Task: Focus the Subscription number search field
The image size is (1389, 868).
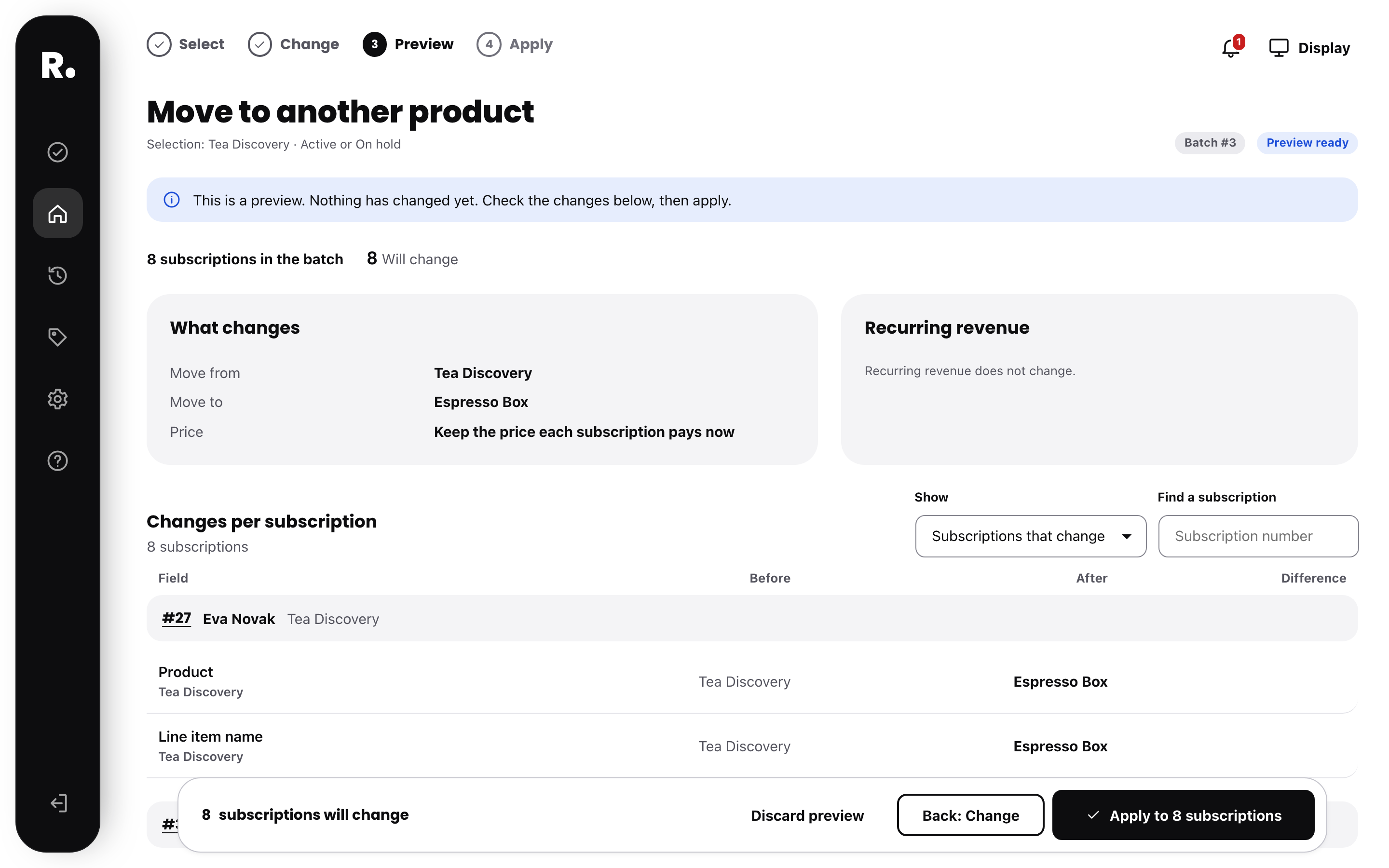Action: click(x=1258, y=536)
